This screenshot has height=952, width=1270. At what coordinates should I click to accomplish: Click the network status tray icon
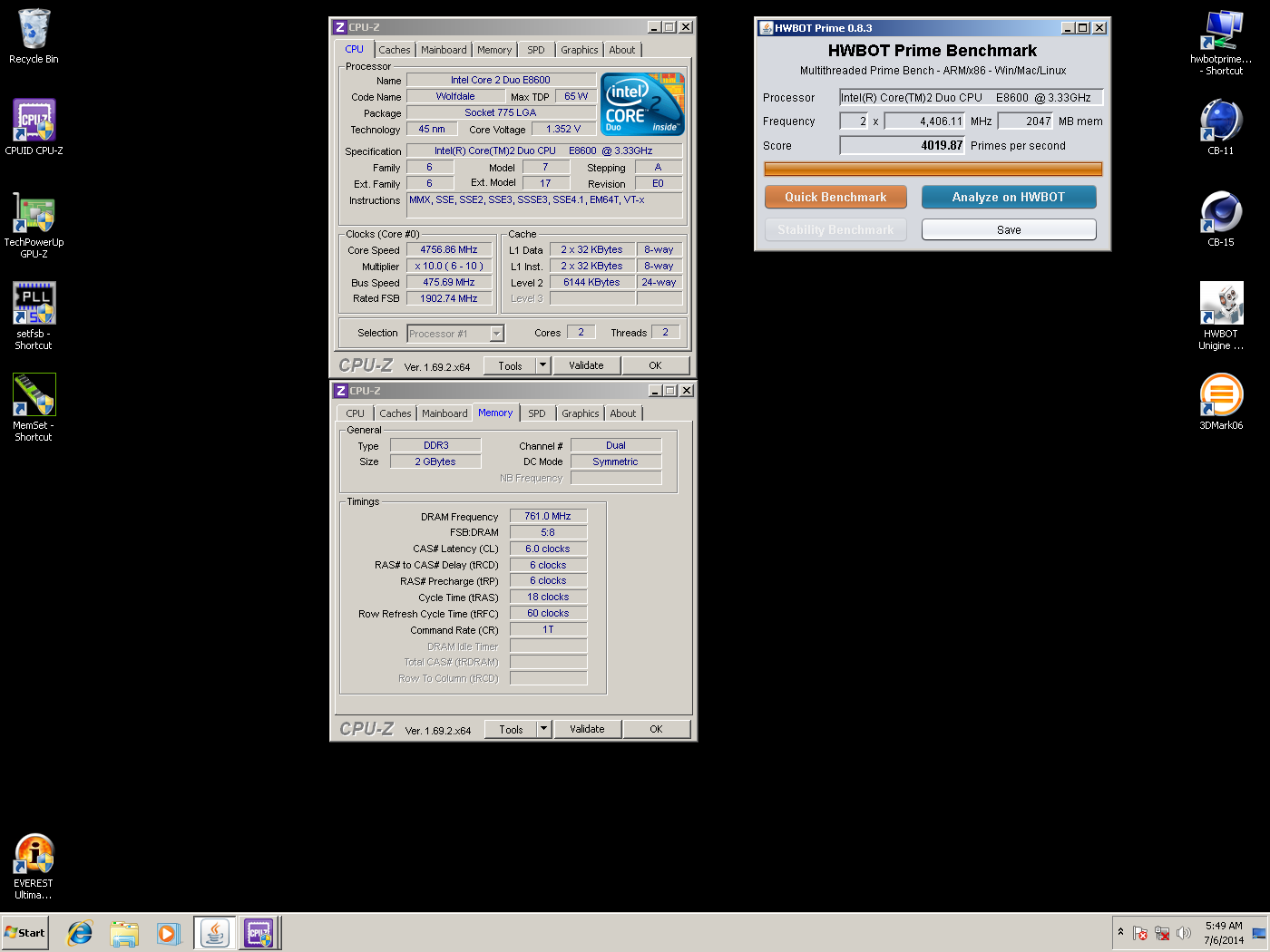(x=1162, y=933)
